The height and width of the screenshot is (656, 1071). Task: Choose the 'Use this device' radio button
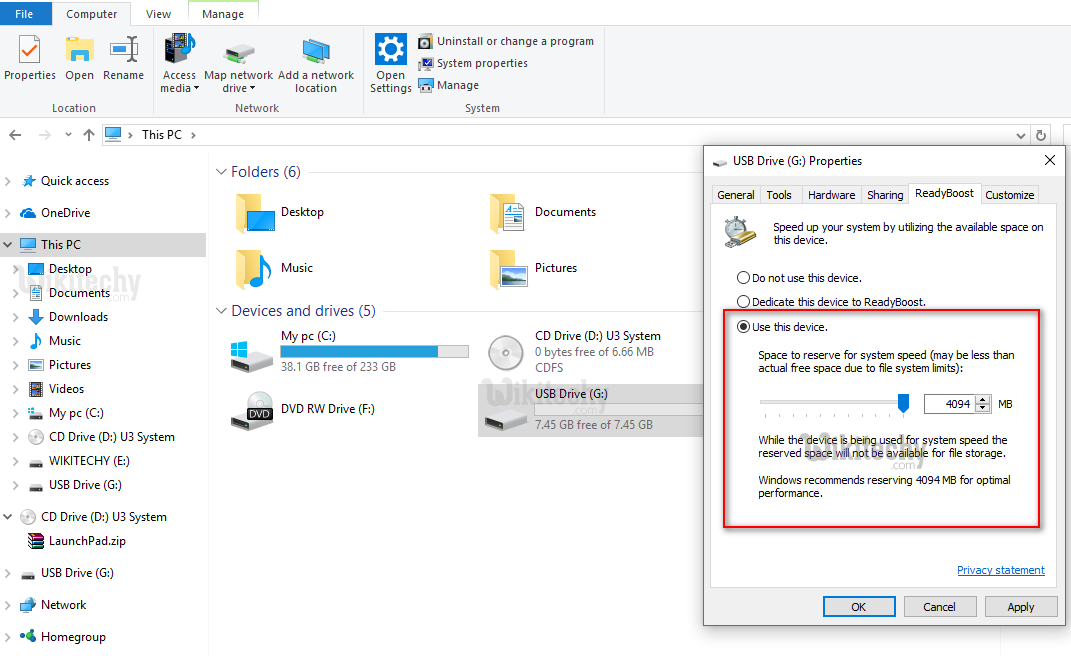pos(743,327)
